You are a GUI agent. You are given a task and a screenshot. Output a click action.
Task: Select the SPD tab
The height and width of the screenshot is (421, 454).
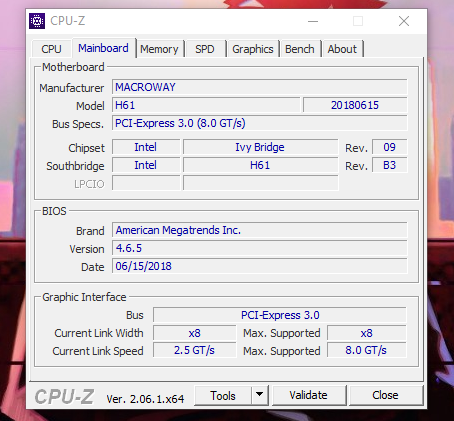pos(205,49)
